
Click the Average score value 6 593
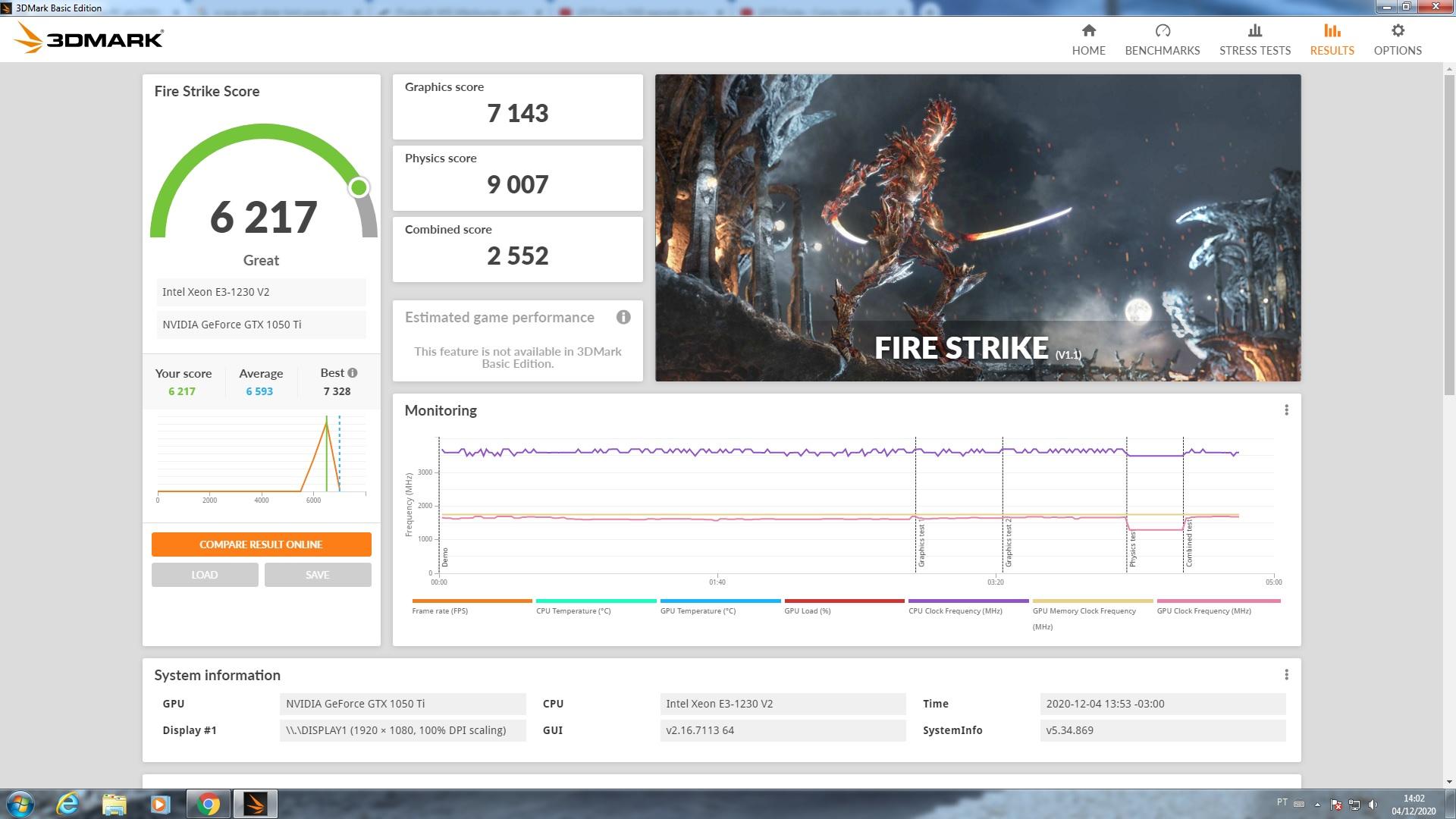[259, 391]
